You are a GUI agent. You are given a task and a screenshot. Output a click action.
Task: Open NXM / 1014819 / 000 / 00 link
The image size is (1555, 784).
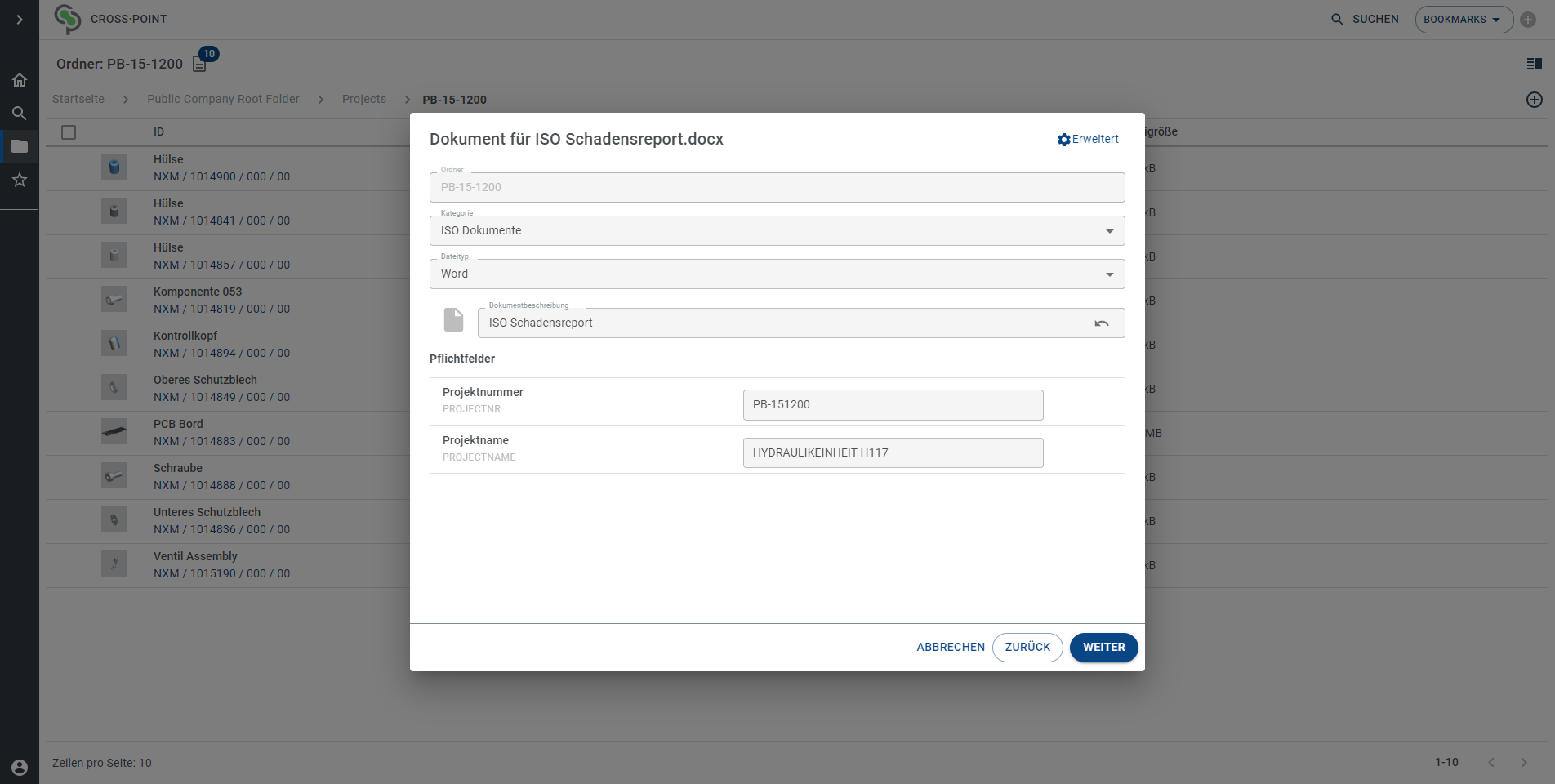(x=221, y=309)
